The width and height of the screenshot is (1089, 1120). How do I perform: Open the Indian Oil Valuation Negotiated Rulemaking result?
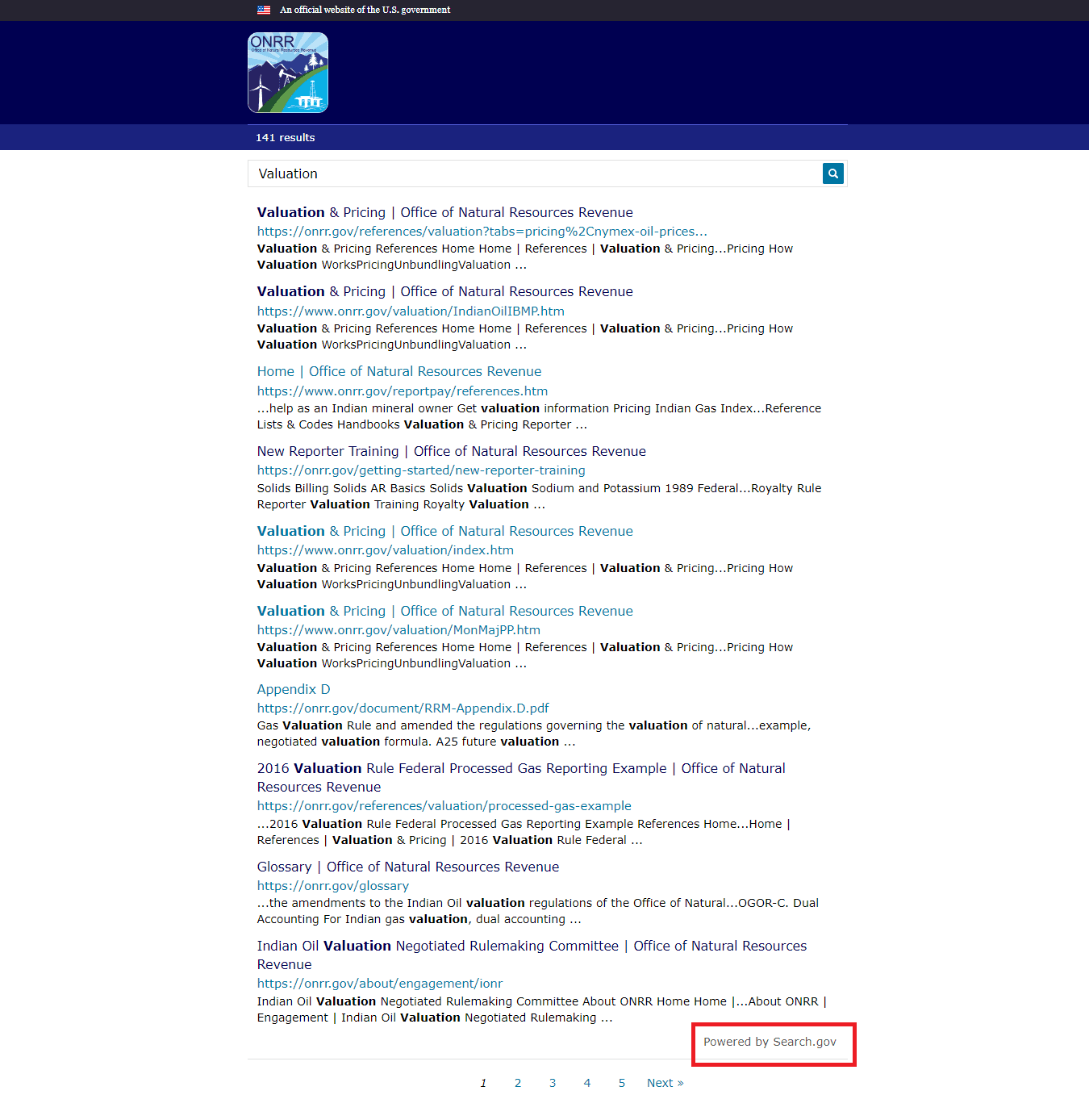click(531, 946)
